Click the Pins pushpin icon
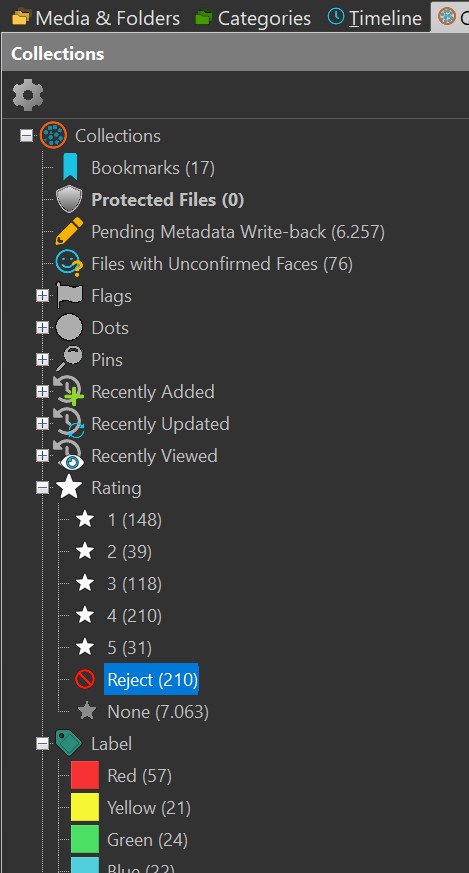469x873 pixels. click(x=69, y=359)
